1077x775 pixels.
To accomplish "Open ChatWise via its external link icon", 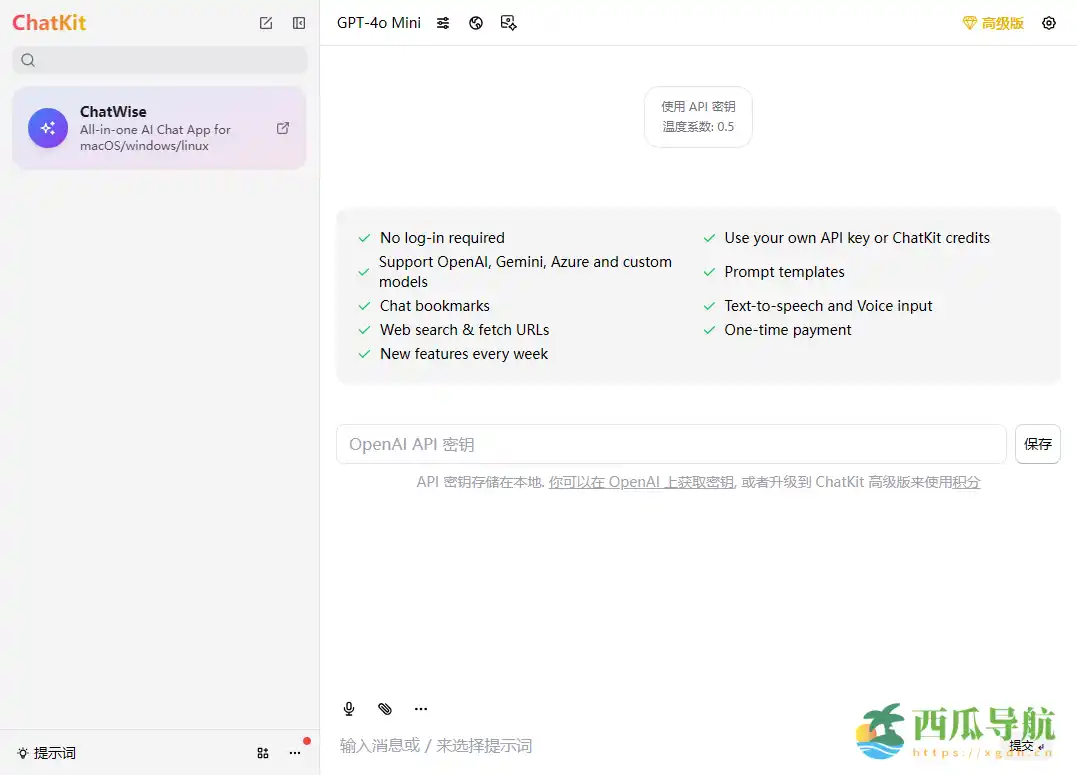I will pyautogui.click(x=283, y=128).
